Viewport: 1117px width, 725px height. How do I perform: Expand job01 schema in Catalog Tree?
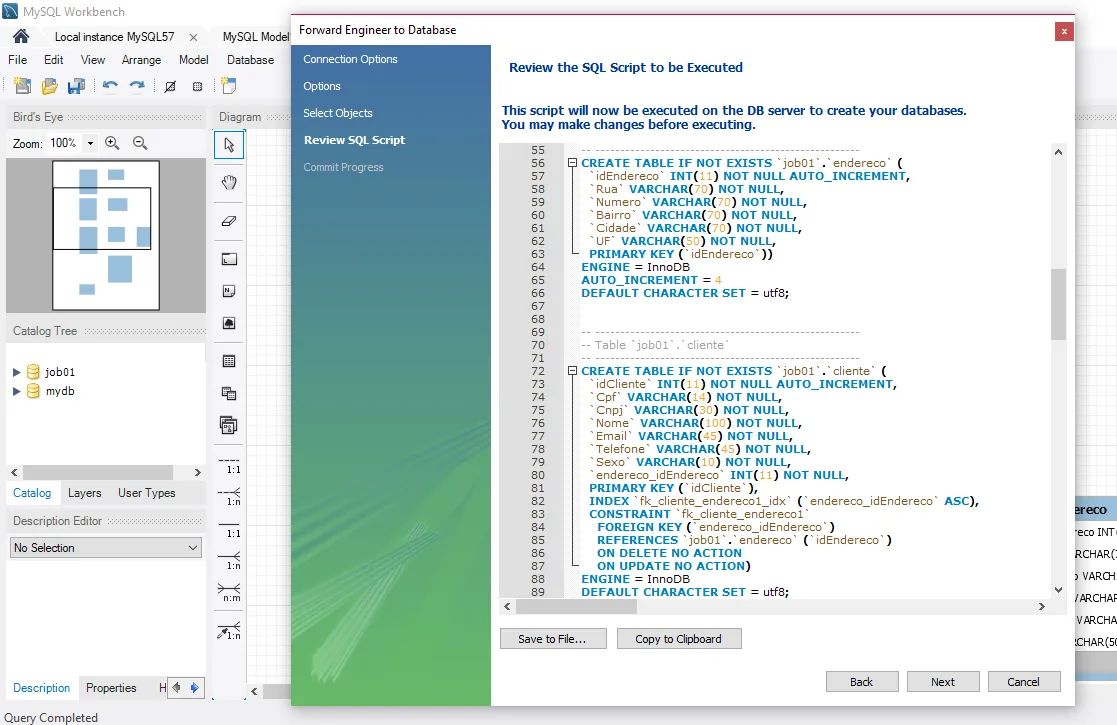(x=16, y=372)
